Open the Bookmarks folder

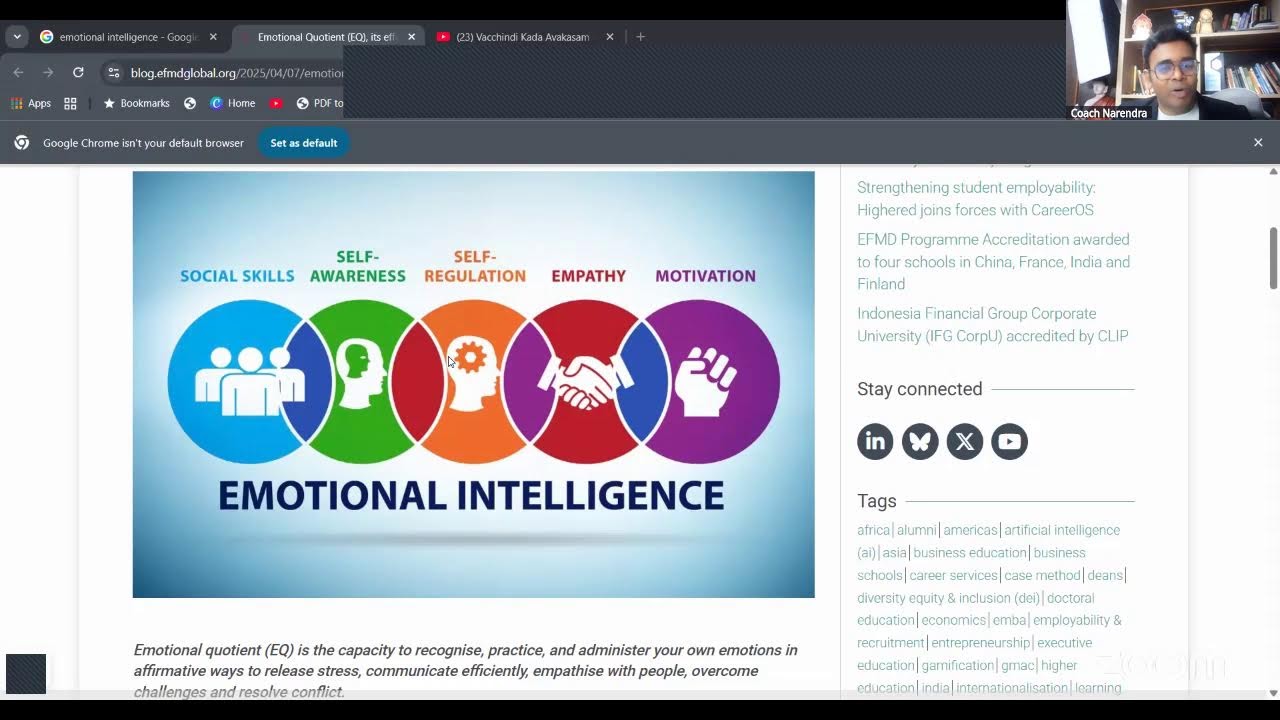pyautogui.click(x=136, y=103)
